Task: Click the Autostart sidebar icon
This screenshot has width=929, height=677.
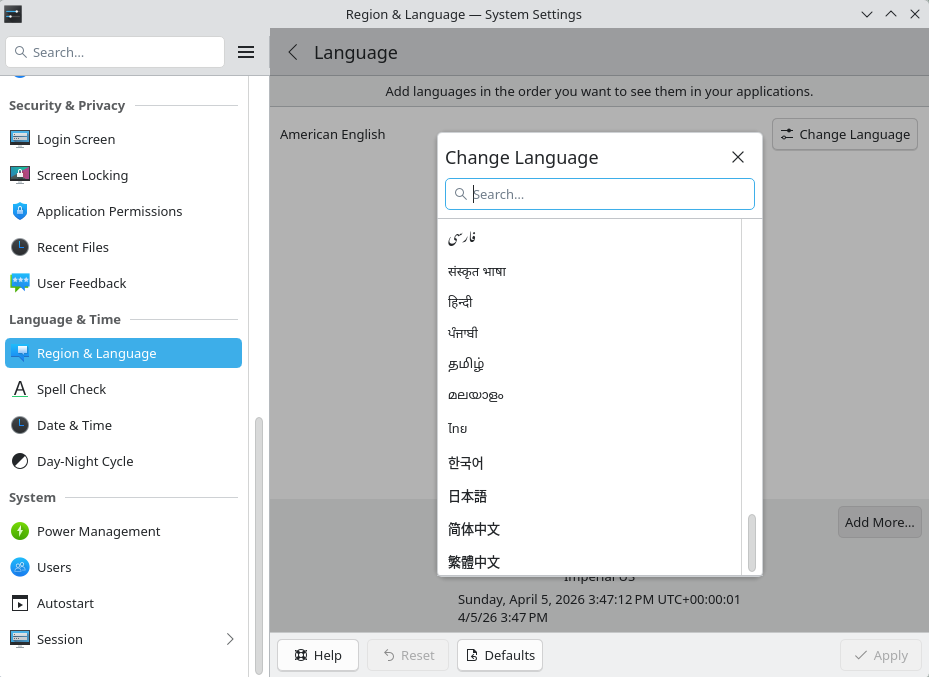Action: [x=20, y=603]
